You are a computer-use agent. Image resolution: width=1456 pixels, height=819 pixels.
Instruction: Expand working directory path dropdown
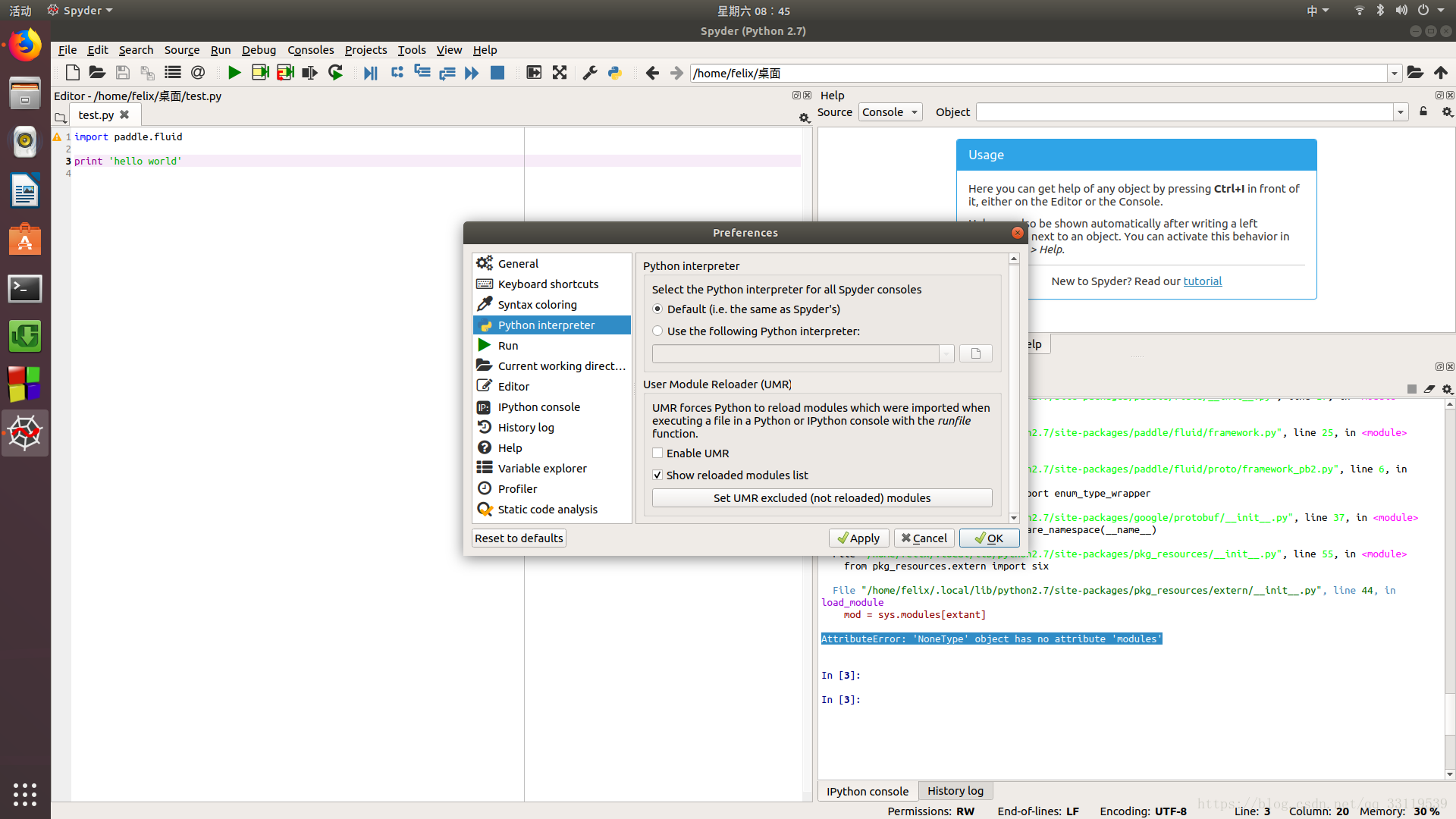1395,74
